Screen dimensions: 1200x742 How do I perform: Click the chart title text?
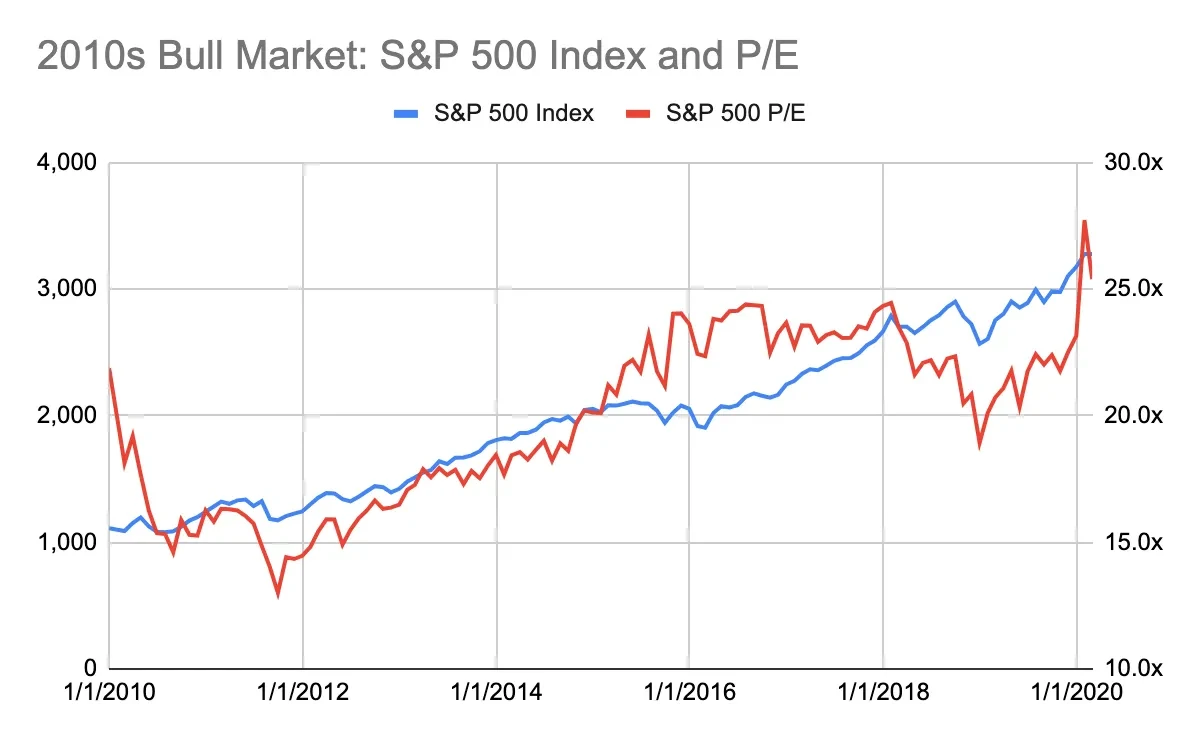418,56
